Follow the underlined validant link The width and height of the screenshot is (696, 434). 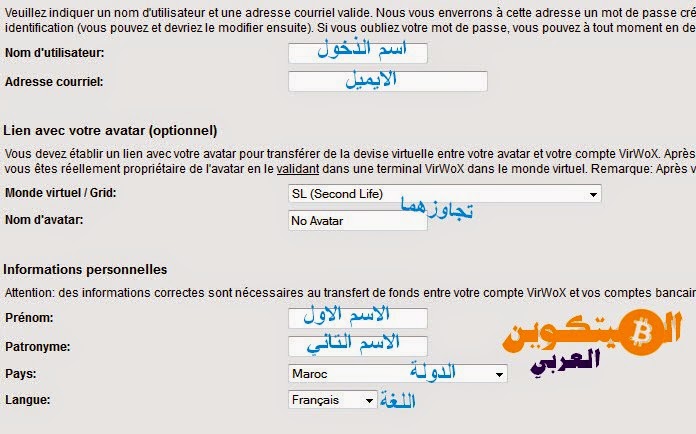click(298, 169)
